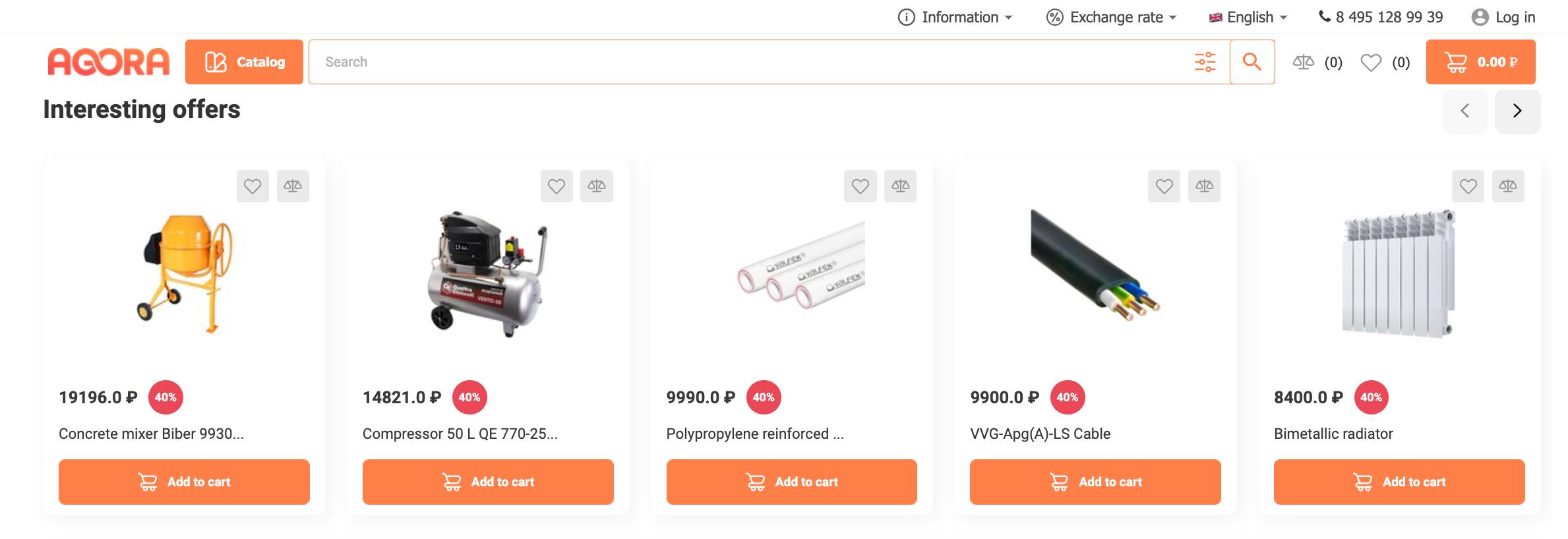The height and width of the screenshot is (539, 1568).
Task: Click the AGORA logo
Action: (x=109, y=62)
